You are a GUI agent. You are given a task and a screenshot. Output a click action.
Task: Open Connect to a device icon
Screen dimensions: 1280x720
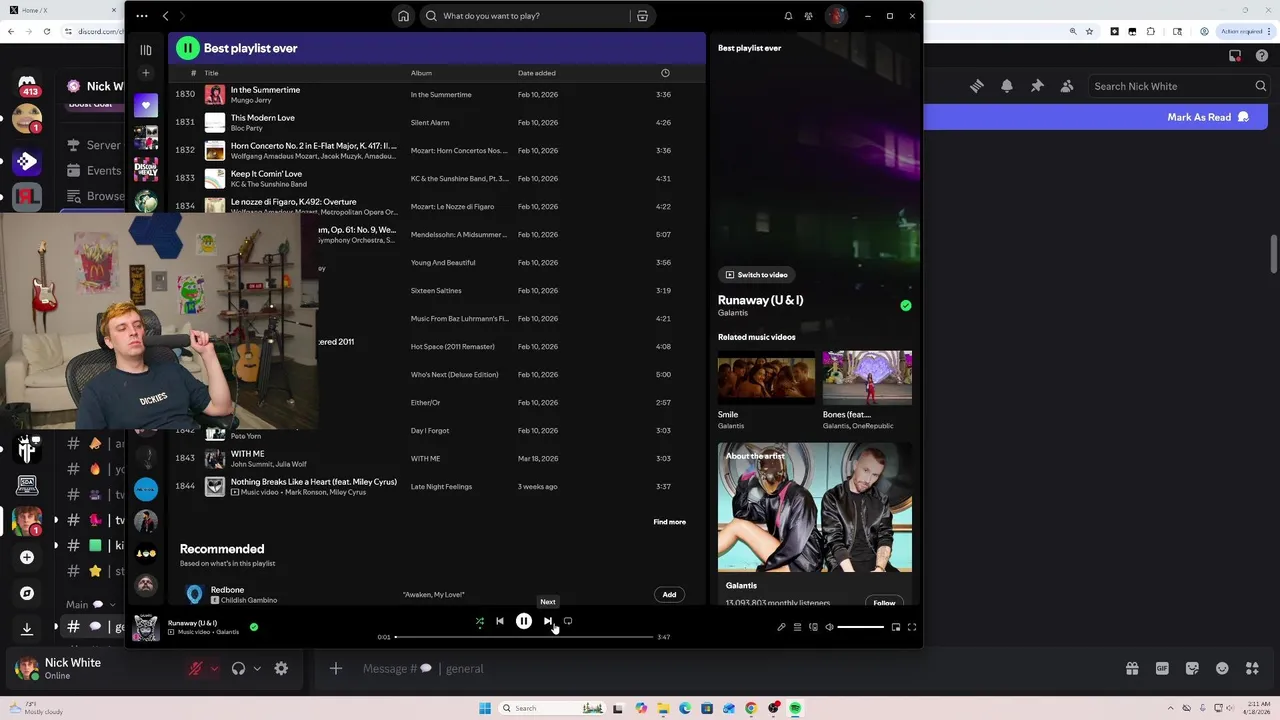(813, 627)
